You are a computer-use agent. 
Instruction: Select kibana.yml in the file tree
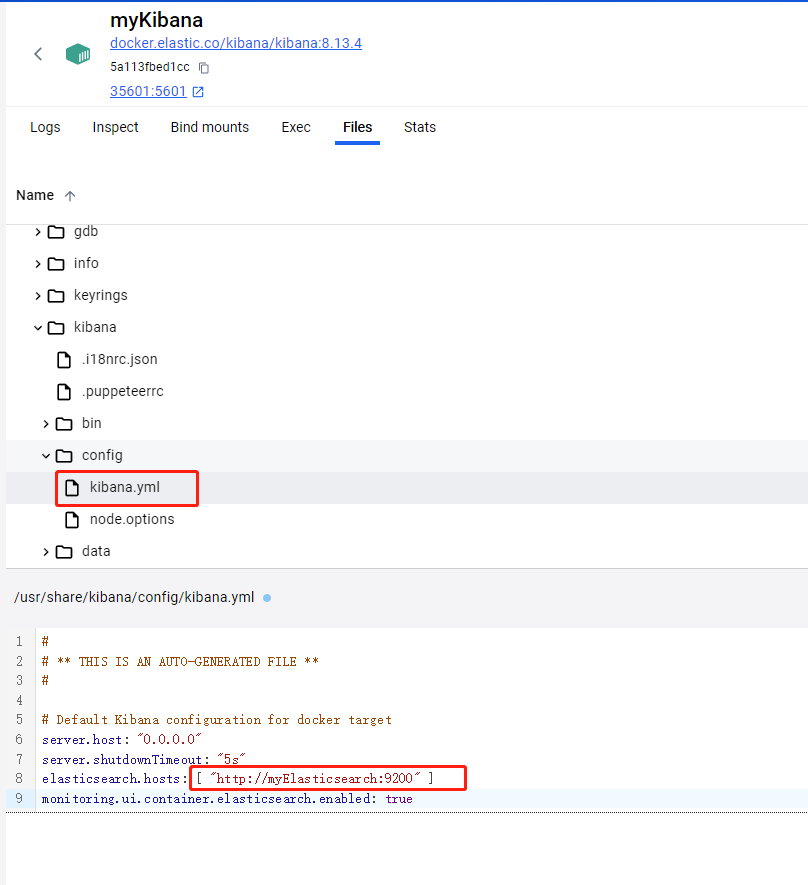(124, 487)
